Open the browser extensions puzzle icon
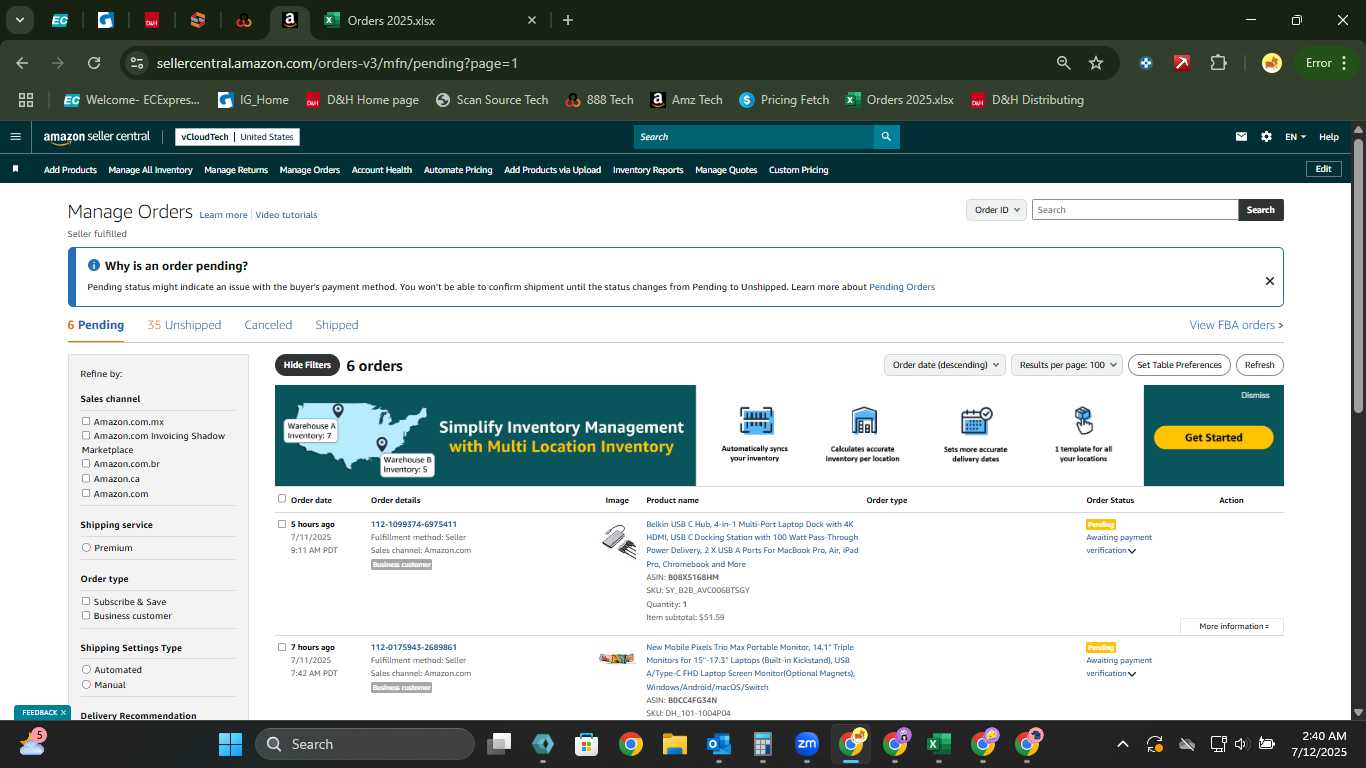Image resolution: width=1366 pixels, height=768 pixels. pos(1218,63)
